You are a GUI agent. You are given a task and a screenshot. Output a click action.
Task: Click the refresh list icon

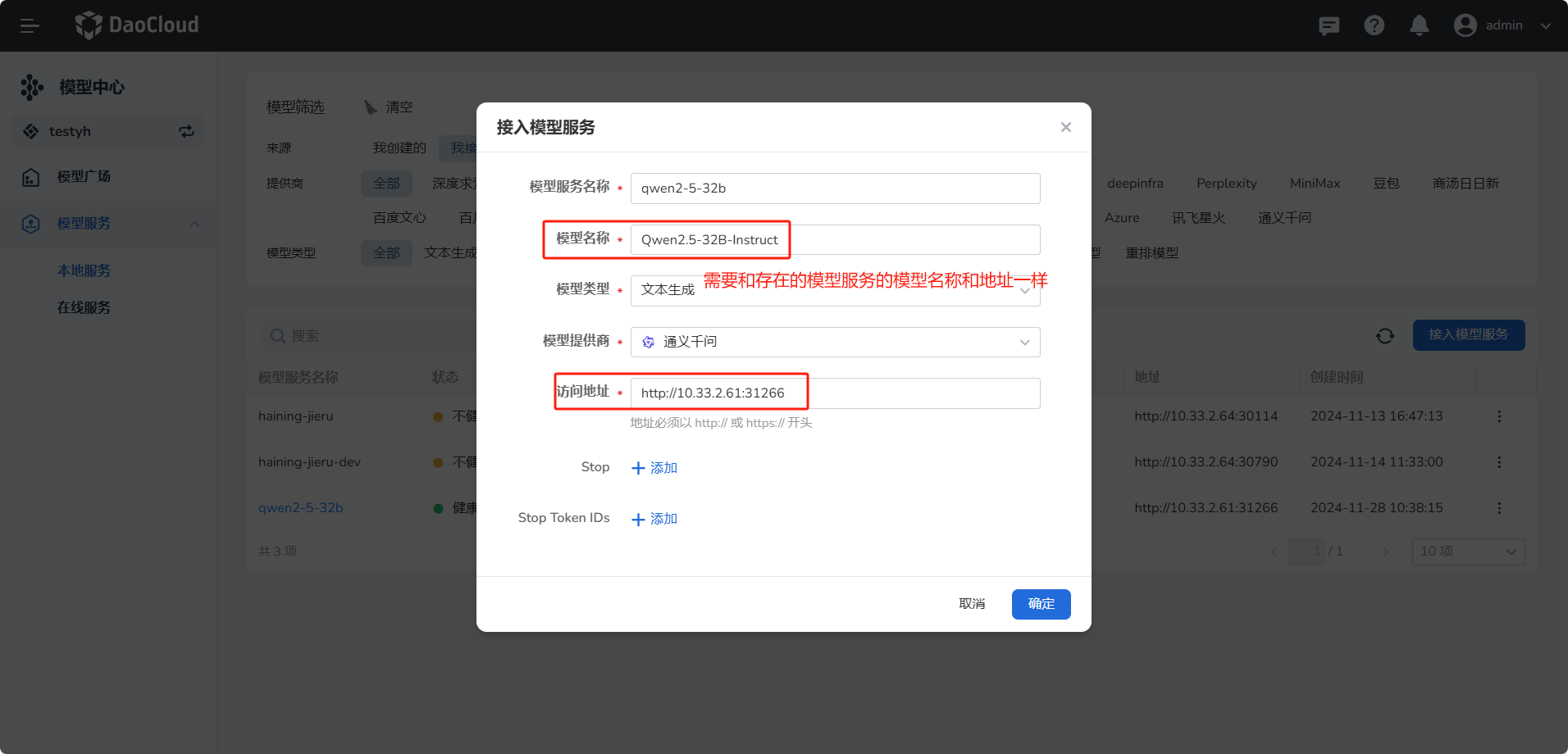coord(1385,336)
